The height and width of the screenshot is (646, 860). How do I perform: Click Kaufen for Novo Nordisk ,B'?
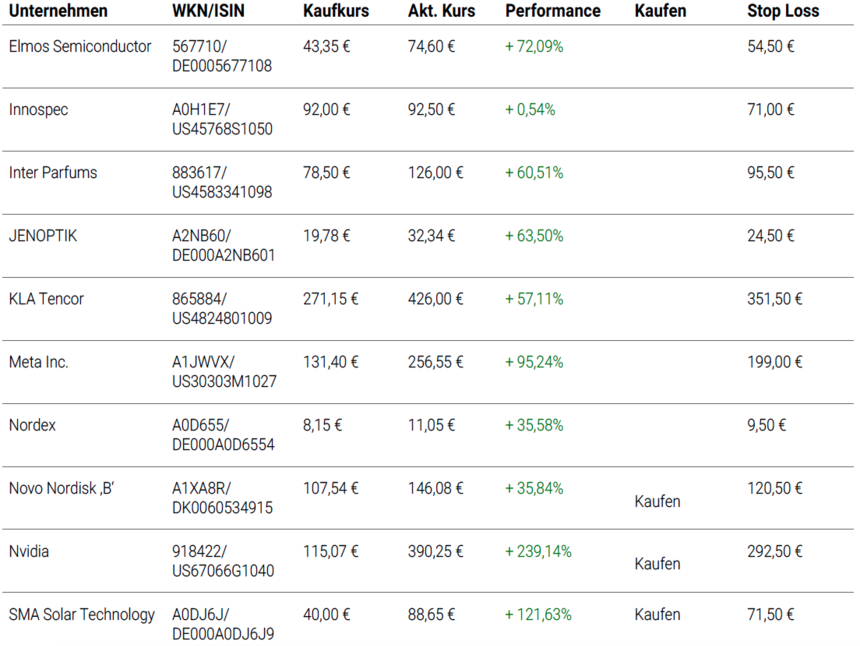(x=658, y=500)
